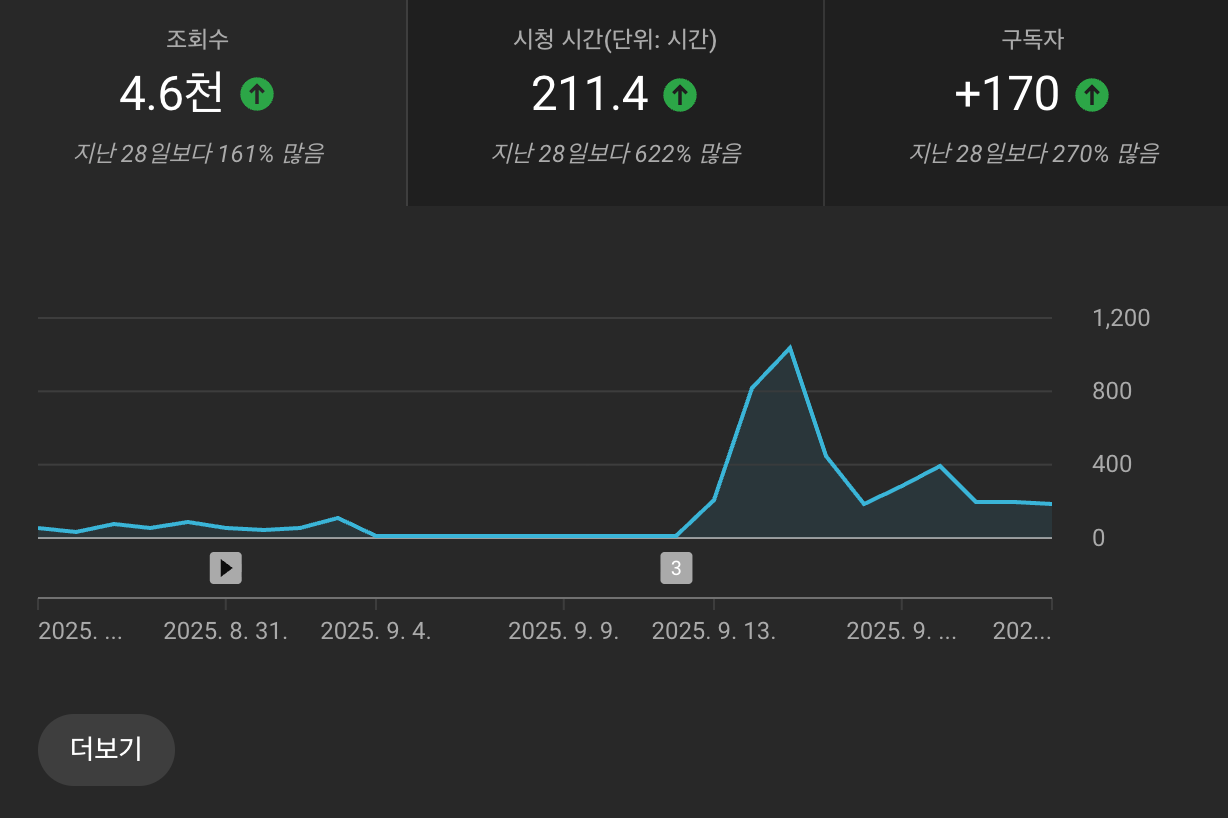Click the "지난 28일보다 270% 많음" text
This screenshot has height=818, width=1228.
(x=1033, y=154)
